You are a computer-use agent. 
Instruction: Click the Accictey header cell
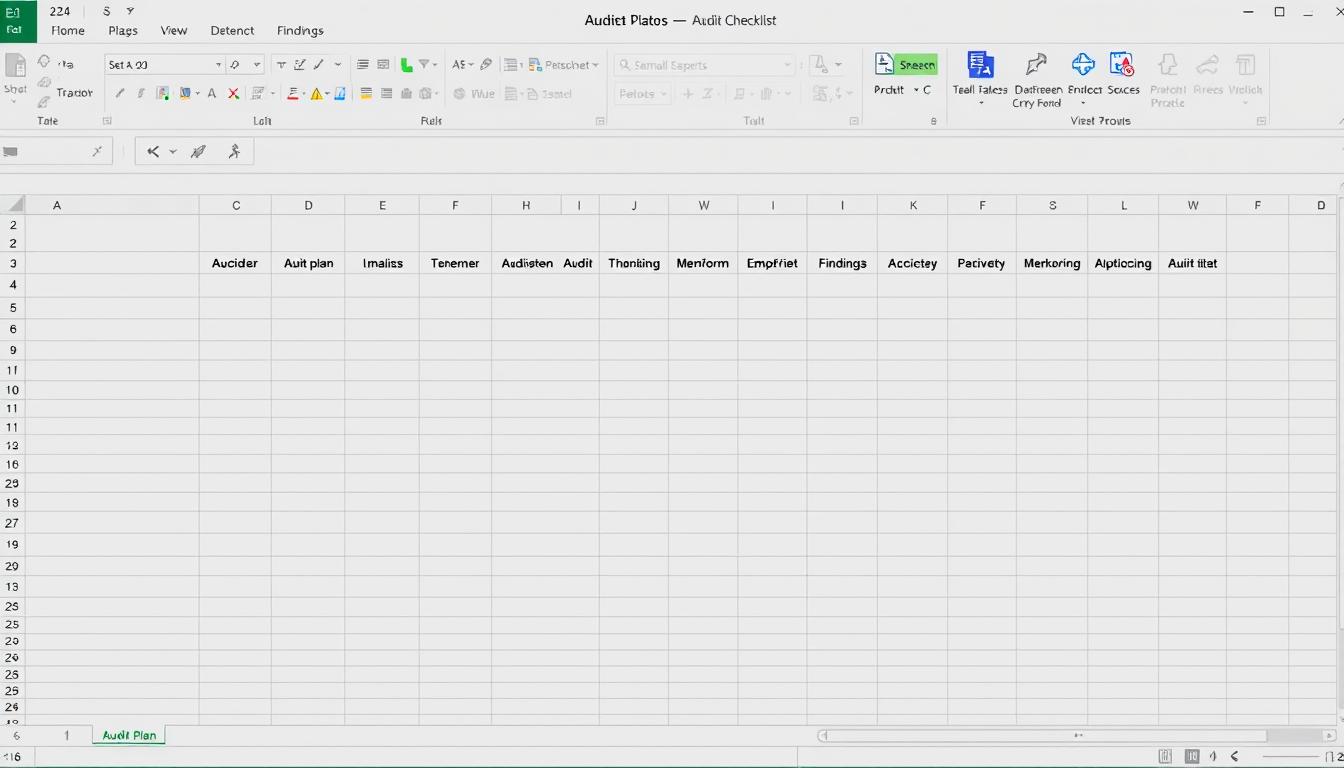[912, 263]
